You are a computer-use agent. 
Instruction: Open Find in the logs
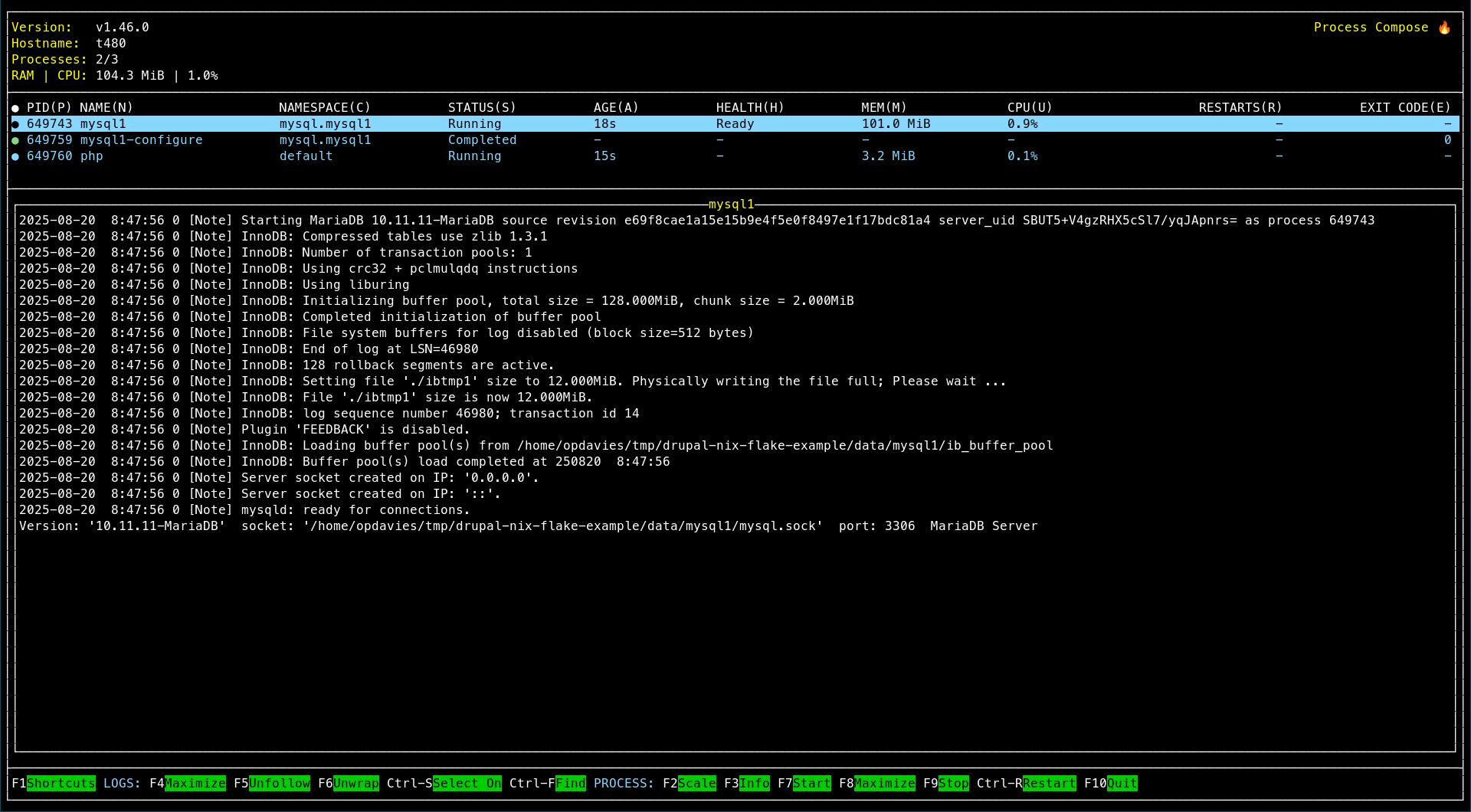coord(571,783)
